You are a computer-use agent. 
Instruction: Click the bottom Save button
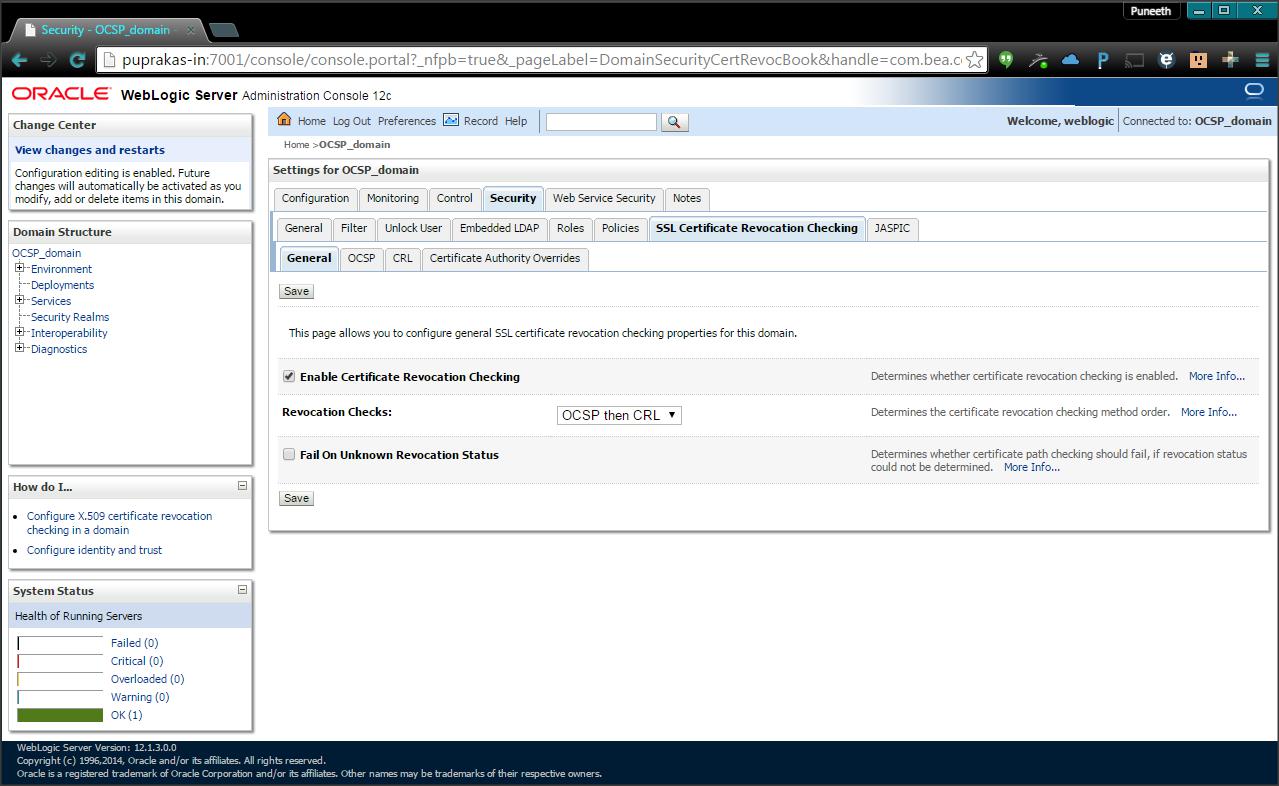[296, 498]
